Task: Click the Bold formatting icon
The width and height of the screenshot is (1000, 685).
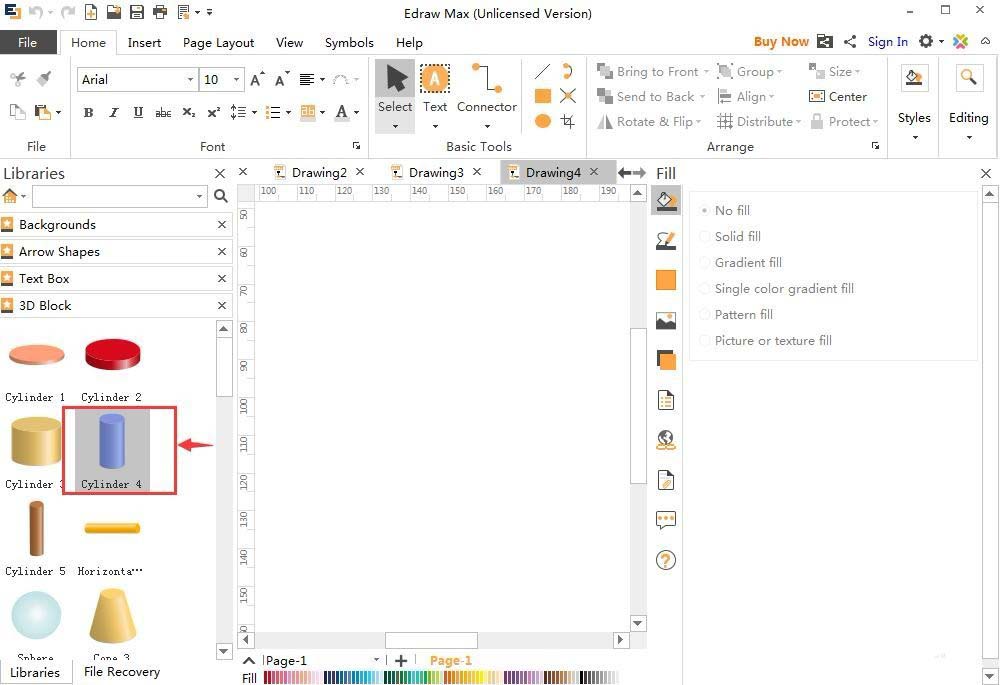Action: [x=89, y=113]
